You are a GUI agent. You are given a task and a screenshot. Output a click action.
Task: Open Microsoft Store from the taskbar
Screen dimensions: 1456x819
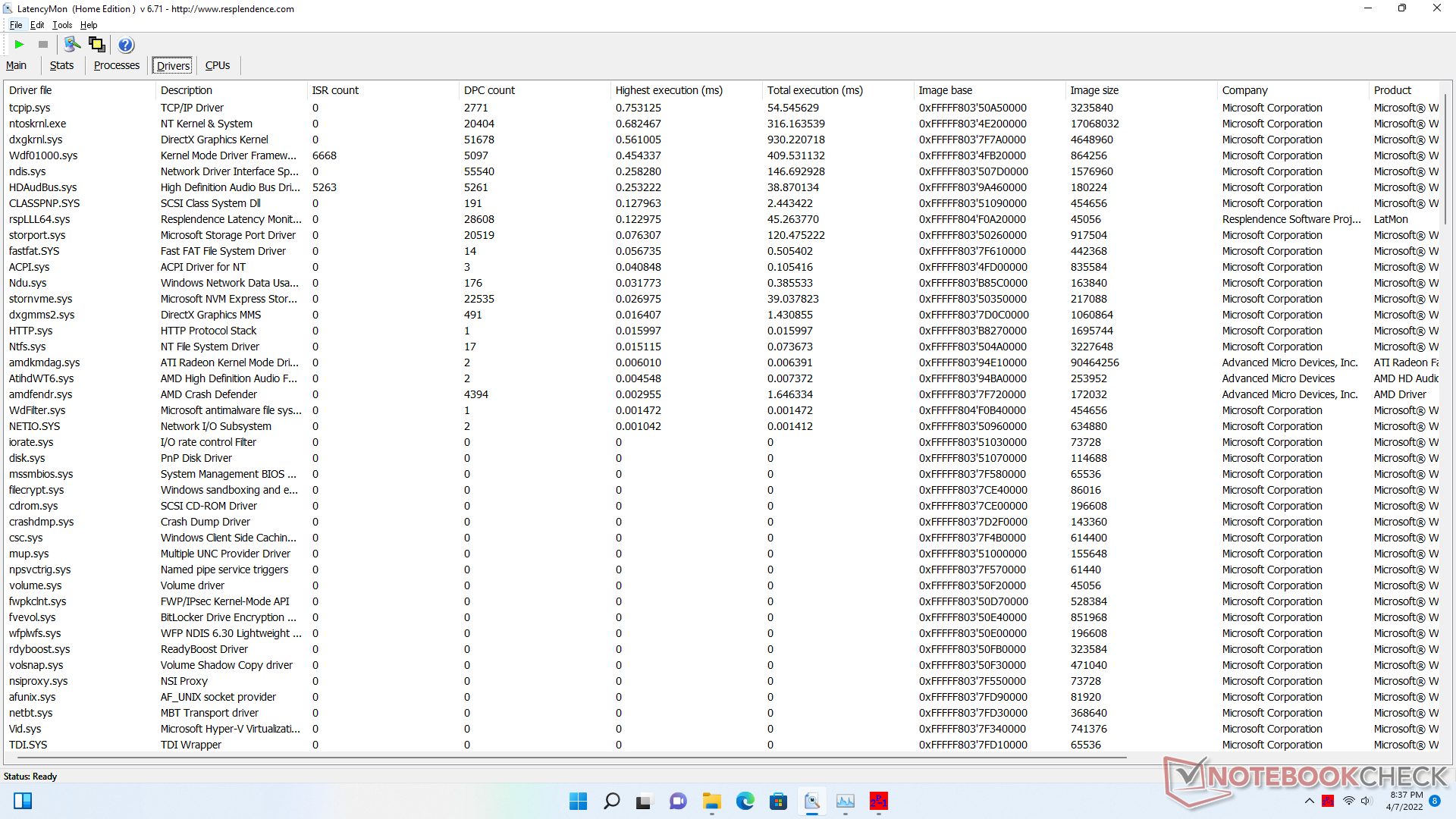point(778,801)
